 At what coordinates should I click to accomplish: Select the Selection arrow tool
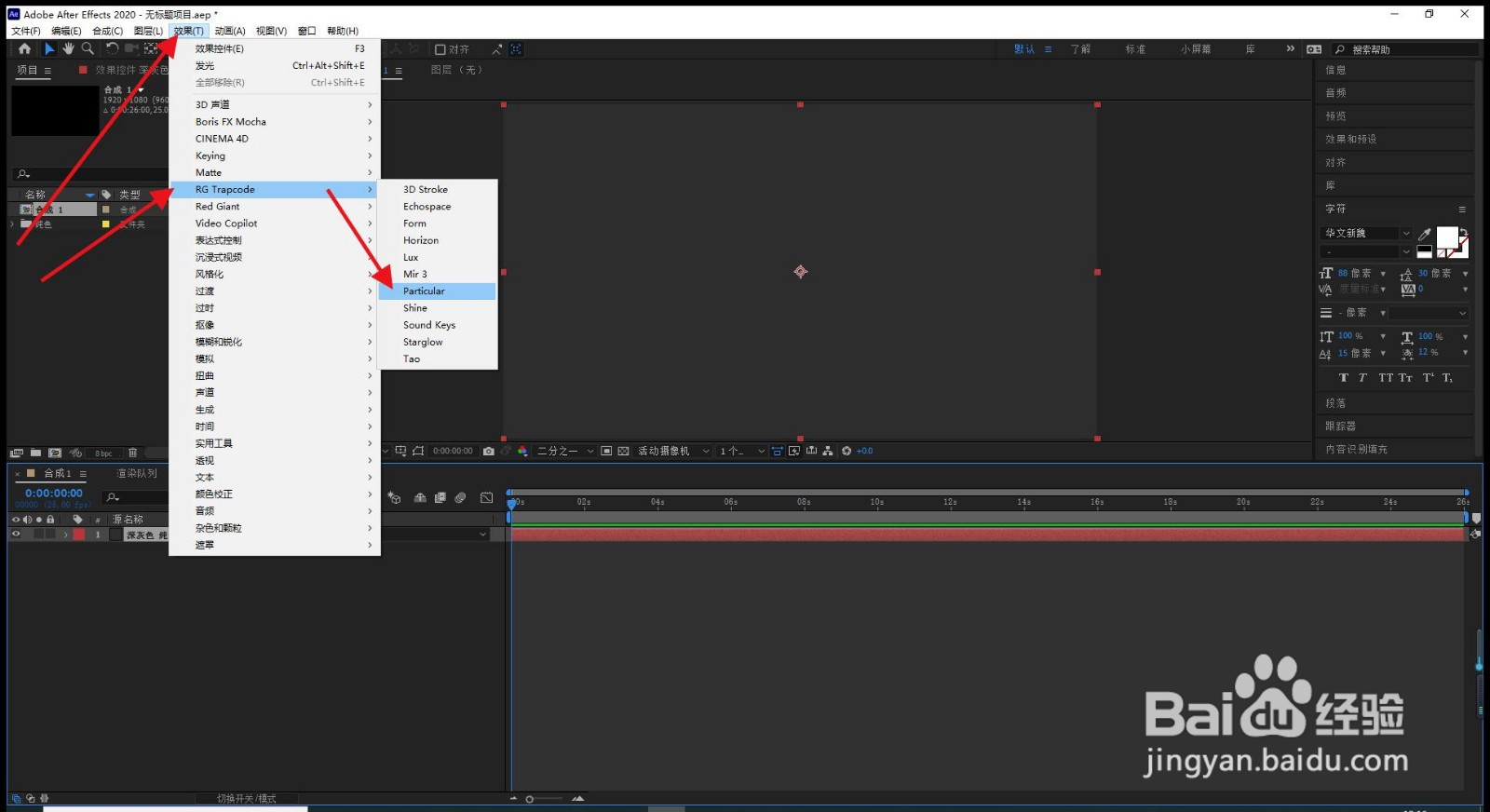point(49,48)
